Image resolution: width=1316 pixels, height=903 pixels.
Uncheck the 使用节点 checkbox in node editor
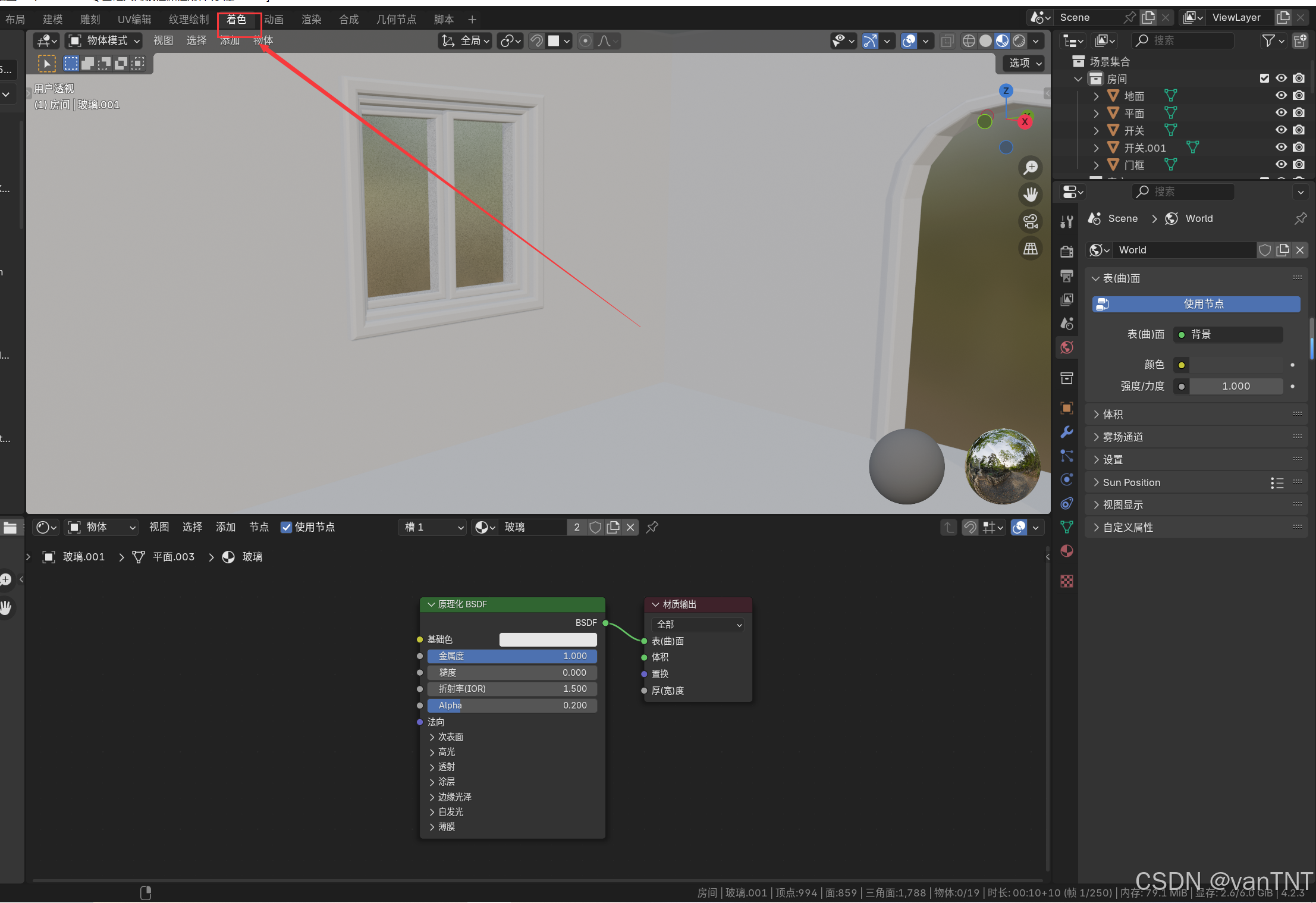tap(286, 527)
